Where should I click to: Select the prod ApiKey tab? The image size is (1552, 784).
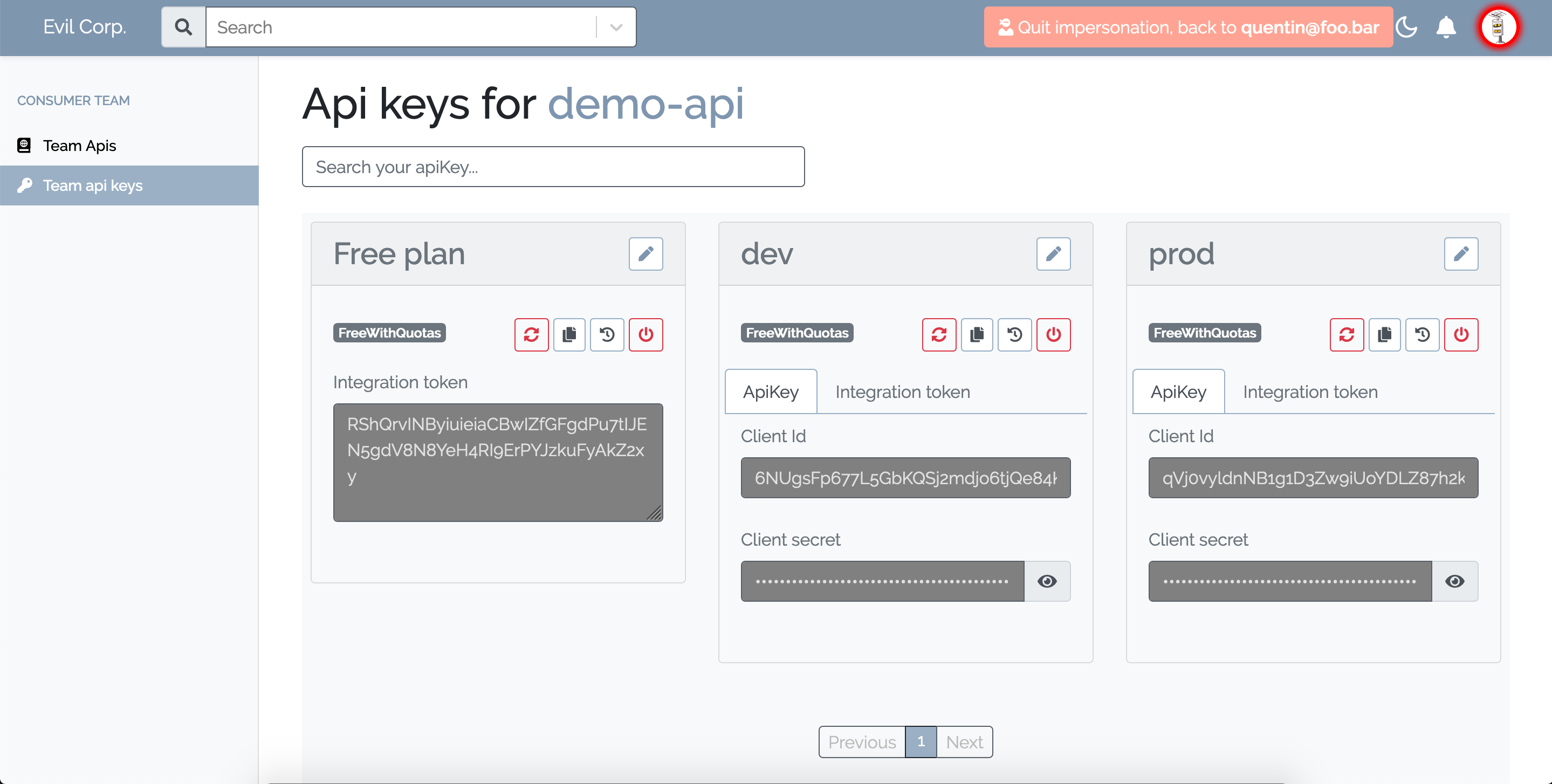[1178, 393]
